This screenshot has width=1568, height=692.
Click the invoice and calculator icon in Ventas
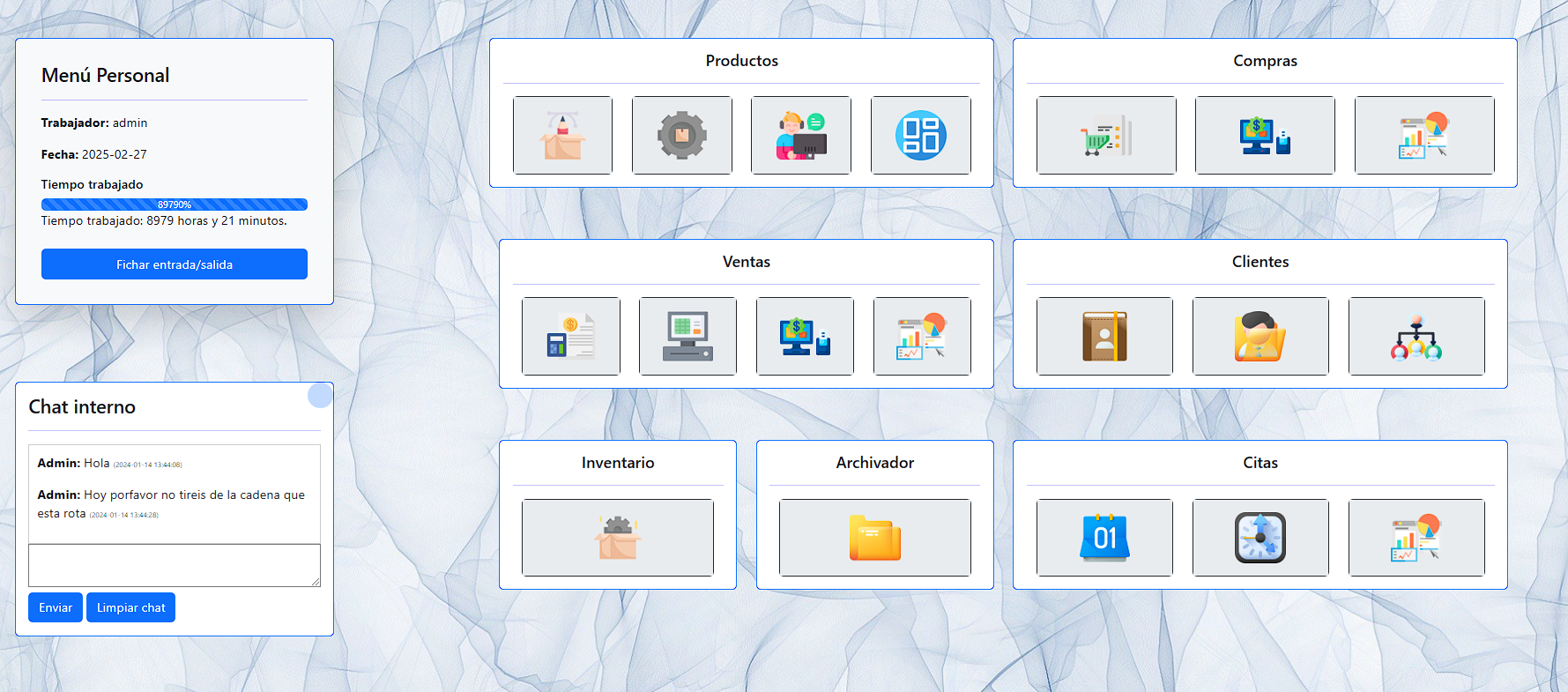click(570, 336)
